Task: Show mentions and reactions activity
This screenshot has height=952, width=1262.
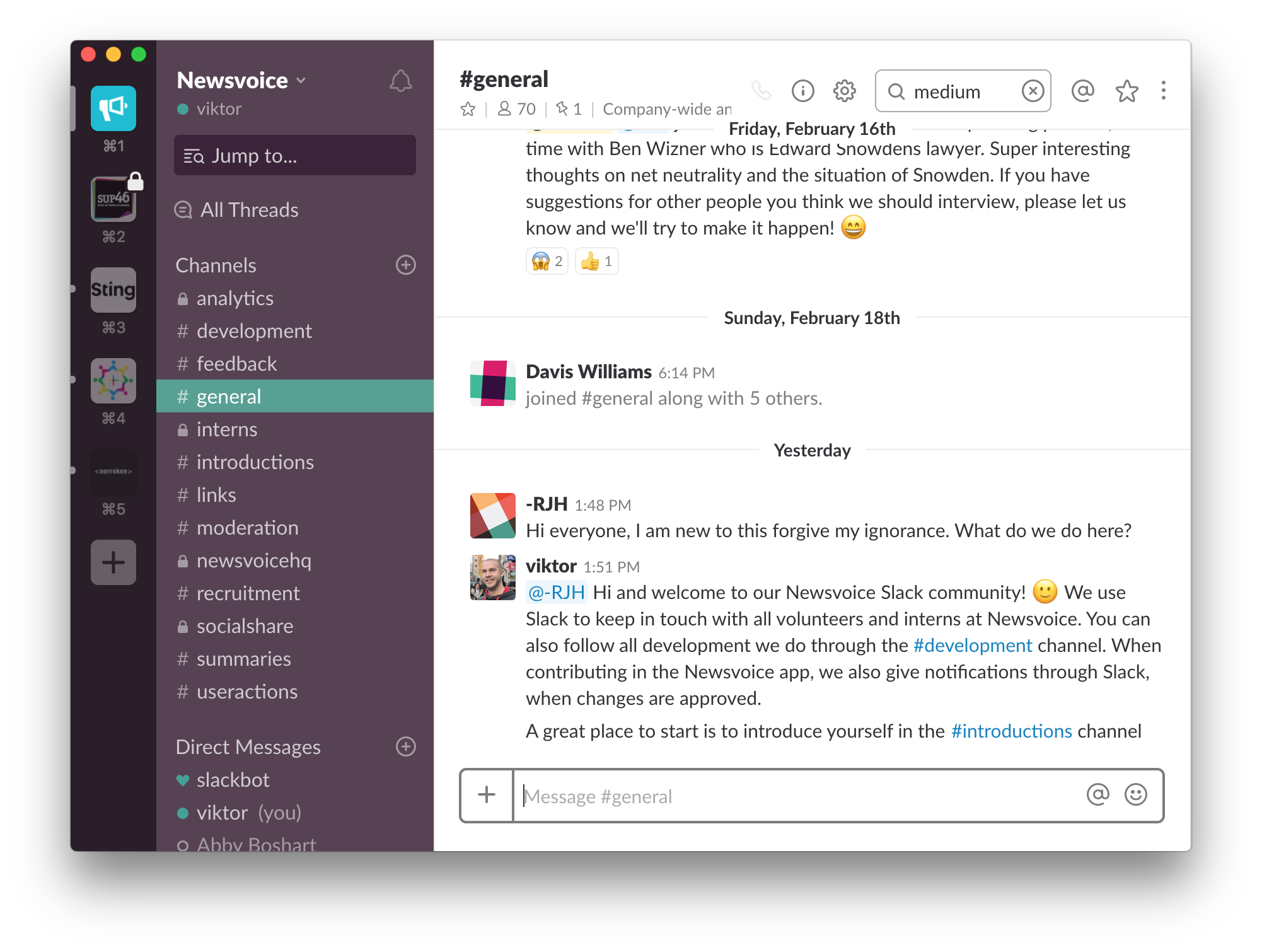Action: [1082, 91]
